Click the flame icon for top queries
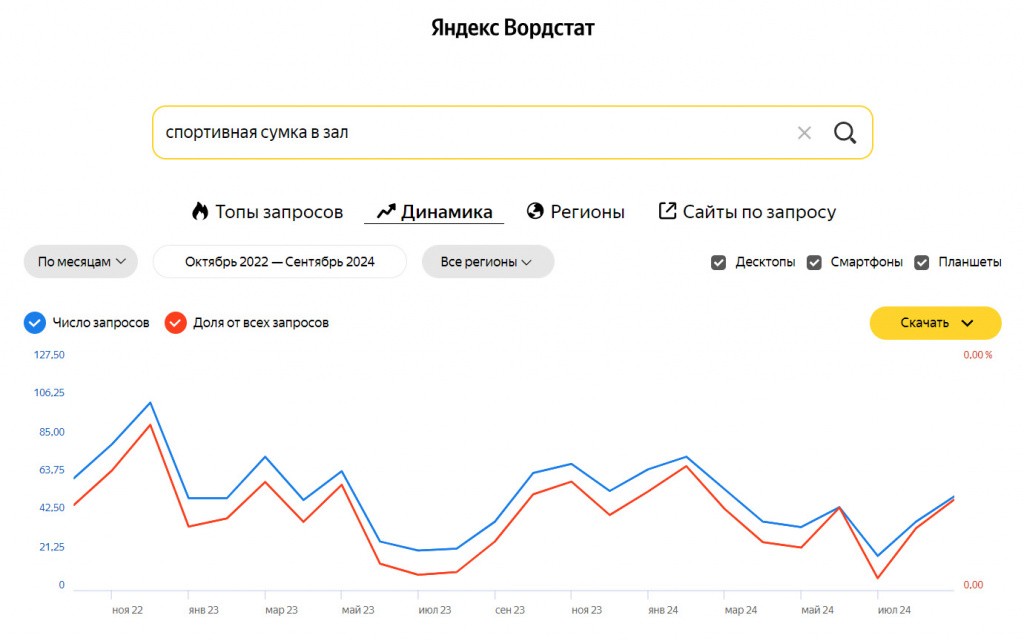 pyautogui.click(x=200, y=211)
